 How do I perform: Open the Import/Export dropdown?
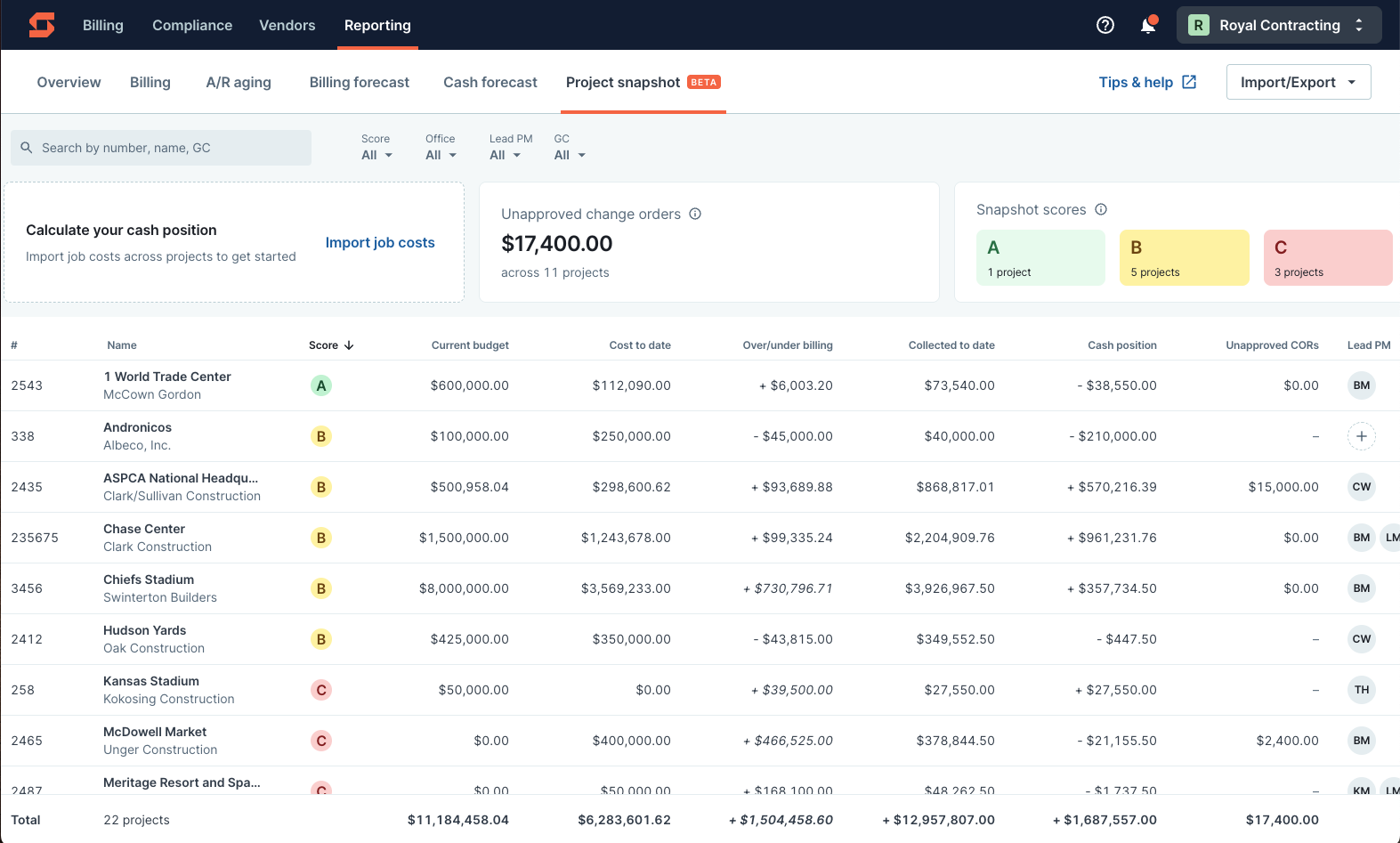pyautogui.click(x=1299, y=82)
